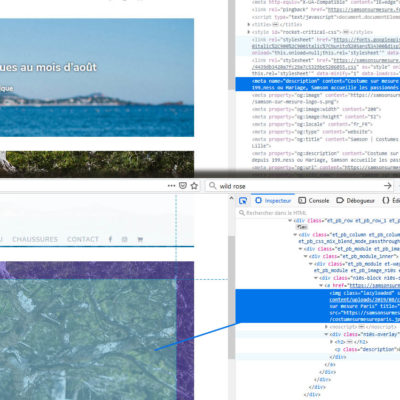
Task: Expand the noscript node
Action: (x=326, y=327)
